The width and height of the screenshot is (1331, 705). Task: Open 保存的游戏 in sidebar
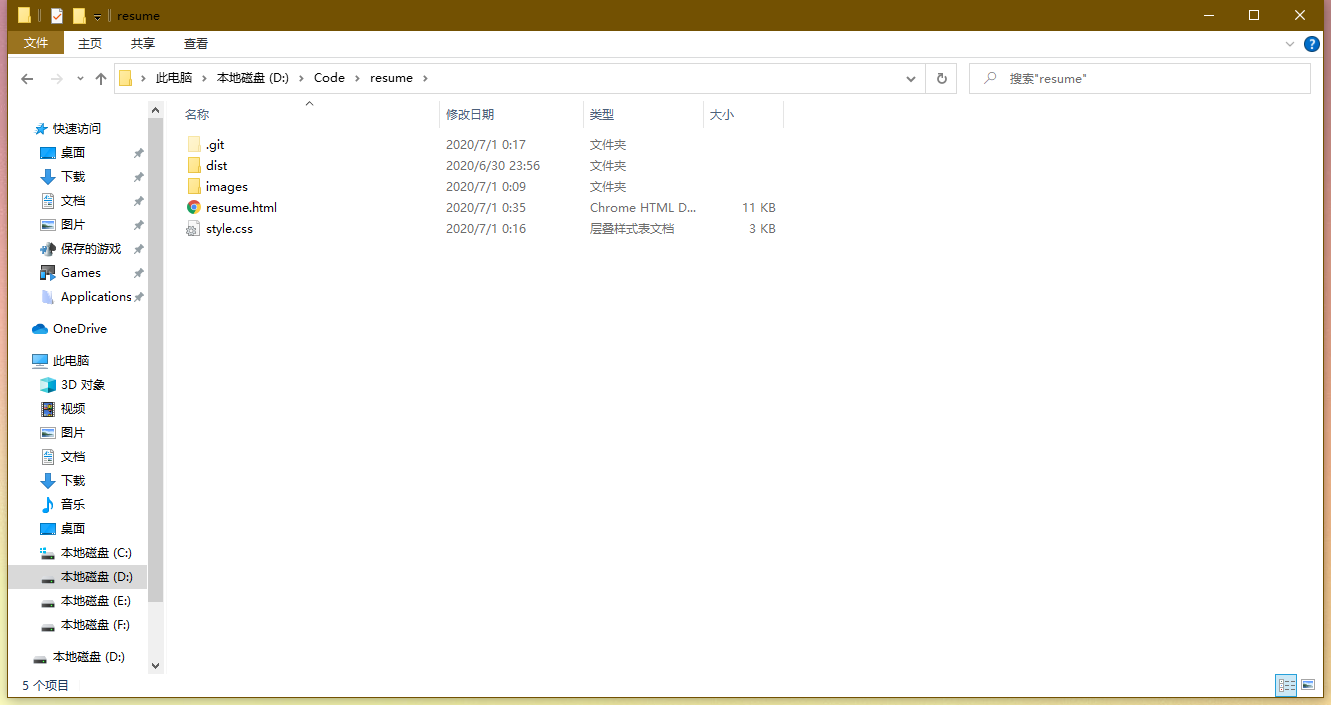point(90,249)
